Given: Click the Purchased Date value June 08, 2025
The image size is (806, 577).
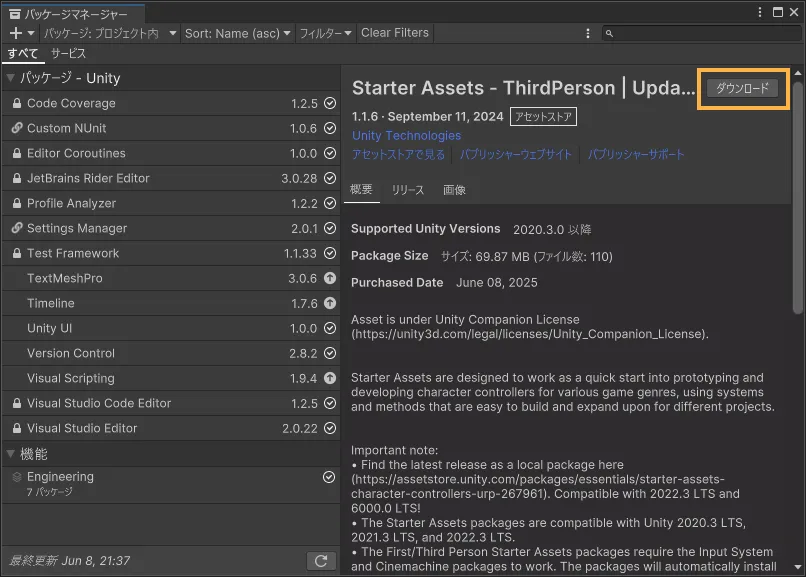Looking at the screenshot, I should (x=497, y=283).
